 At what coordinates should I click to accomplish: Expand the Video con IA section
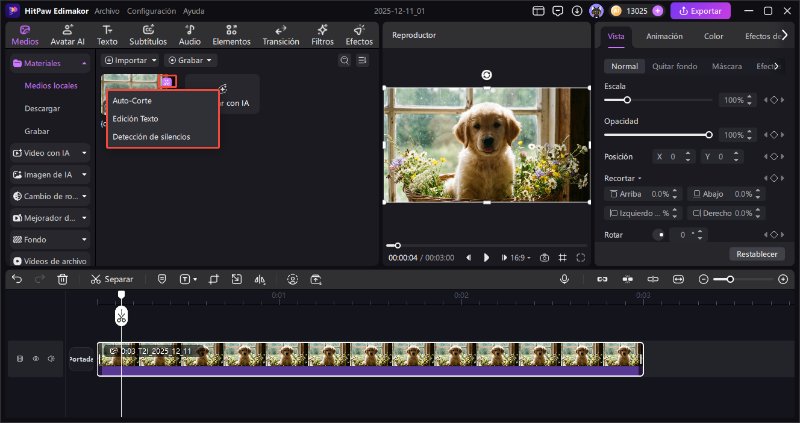point(50,153)
